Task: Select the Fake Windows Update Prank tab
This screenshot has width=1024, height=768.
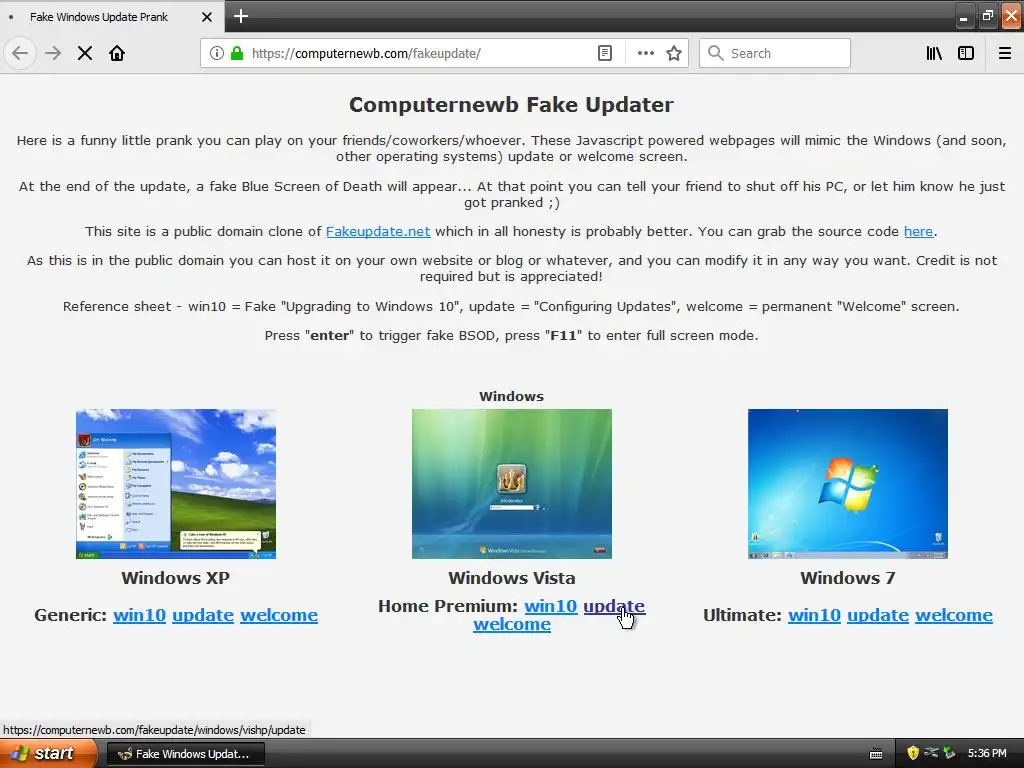Action: coord(111,16)
